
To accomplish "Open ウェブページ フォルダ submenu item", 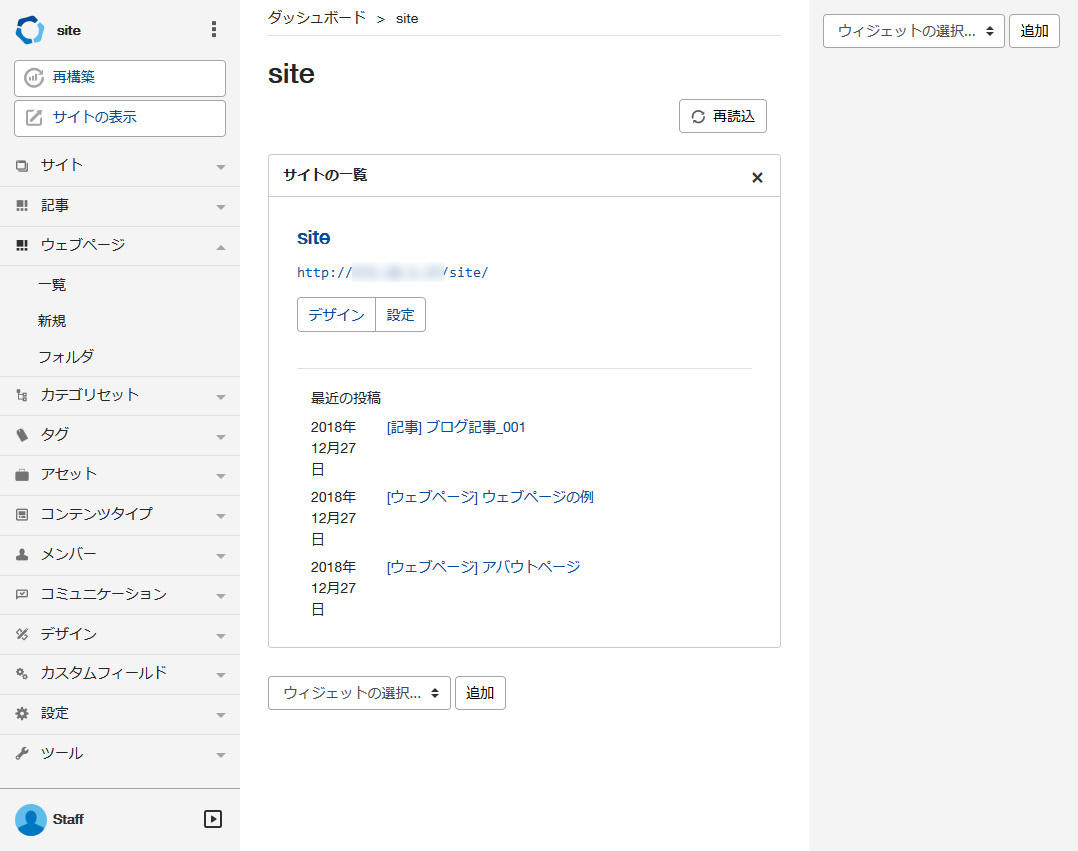I will point(66,357).
